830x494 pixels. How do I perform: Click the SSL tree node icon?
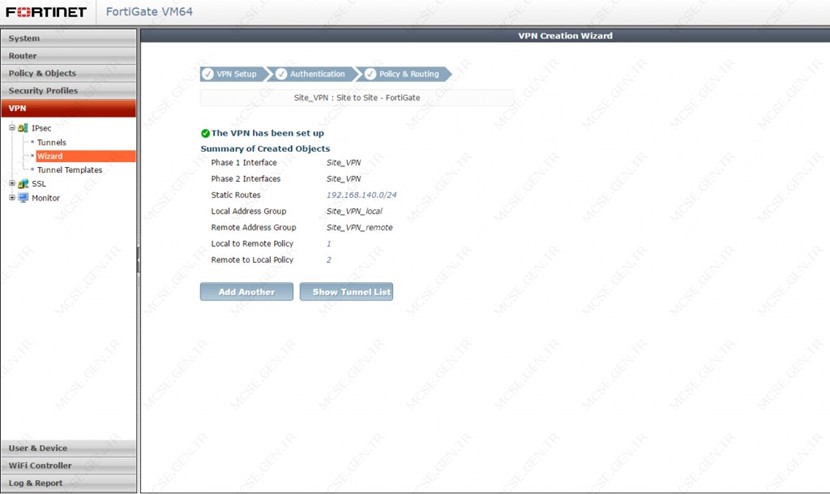click(x=23, y=184)
